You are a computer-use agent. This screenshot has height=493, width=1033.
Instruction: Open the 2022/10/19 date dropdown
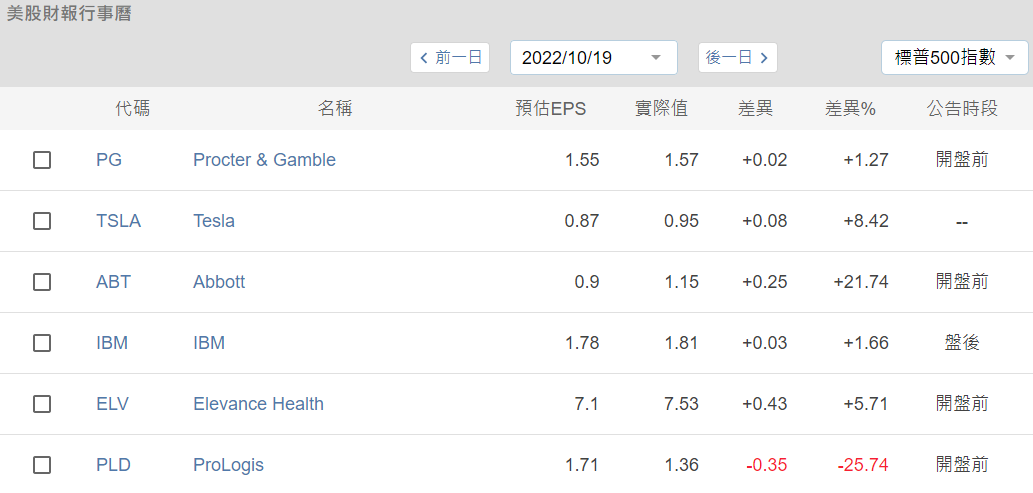[x=593, y=58]
